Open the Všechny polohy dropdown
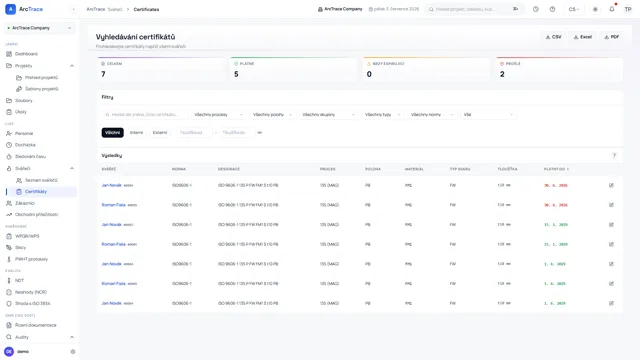This screenshot has height=360, width=640. tap(272, 115)
